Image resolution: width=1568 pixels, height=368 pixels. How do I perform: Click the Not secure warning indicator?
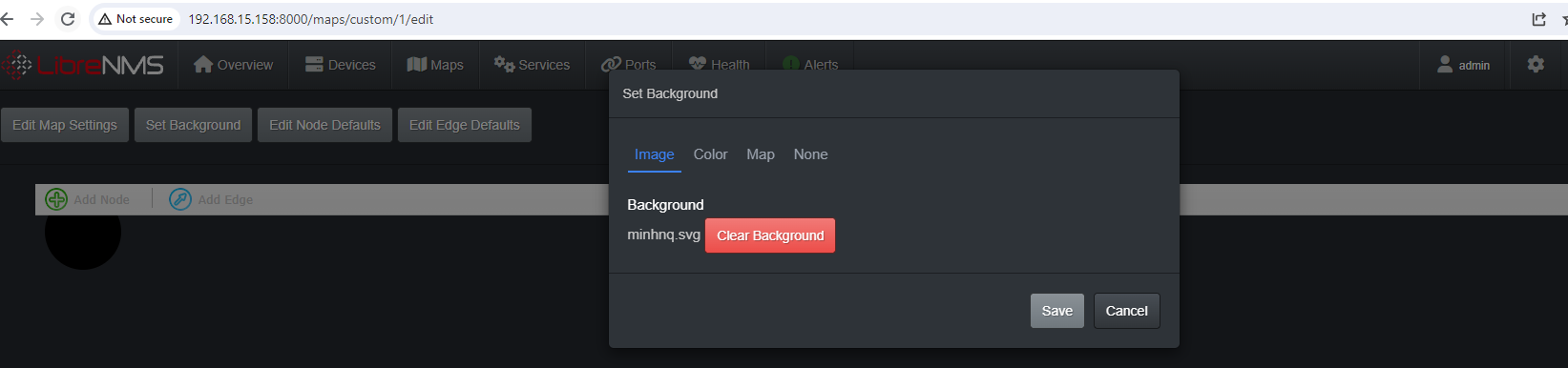(136, 19)
